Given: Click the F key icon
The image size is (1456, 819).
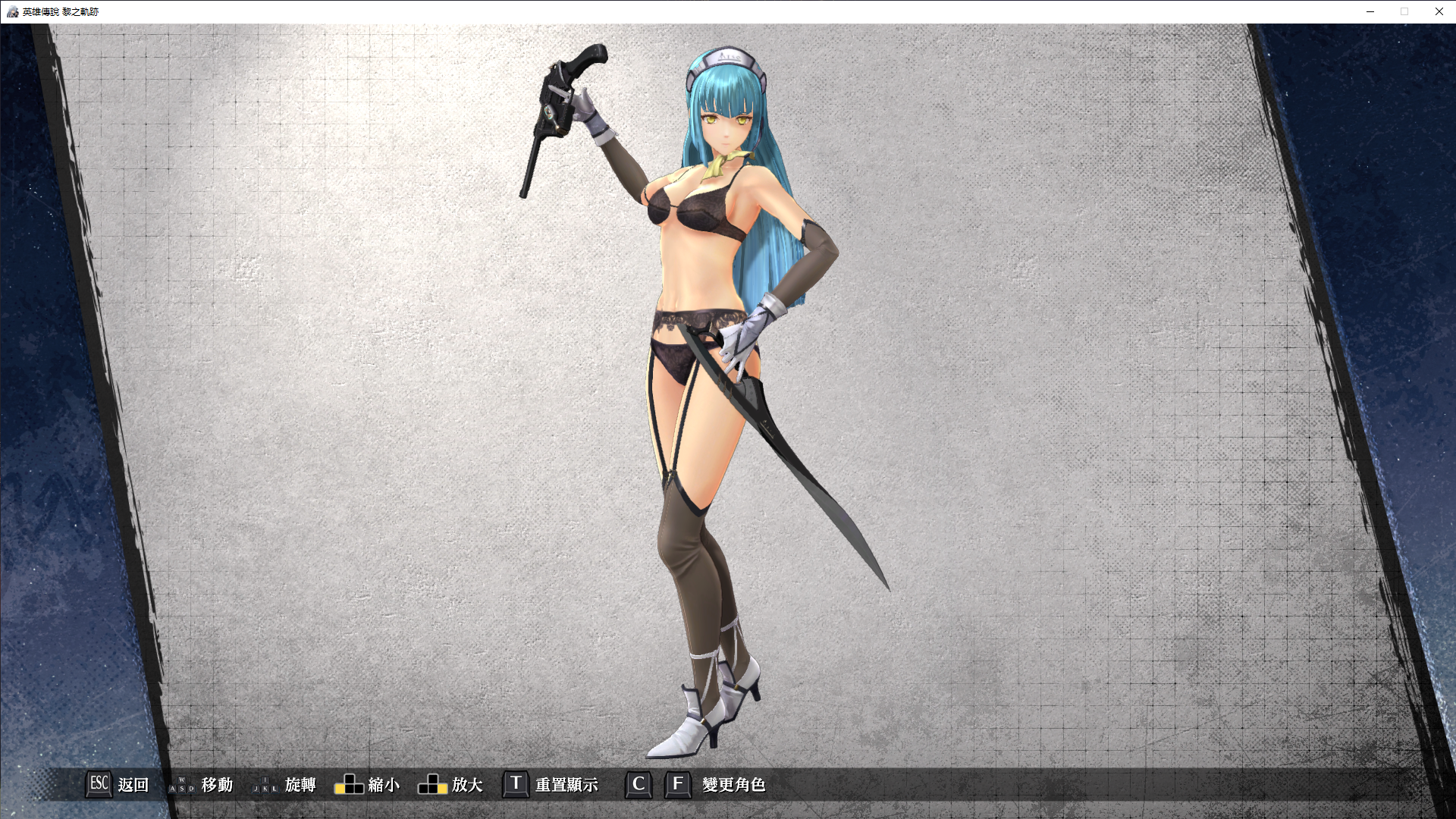Looking at the screenshot, I should 678,784.
